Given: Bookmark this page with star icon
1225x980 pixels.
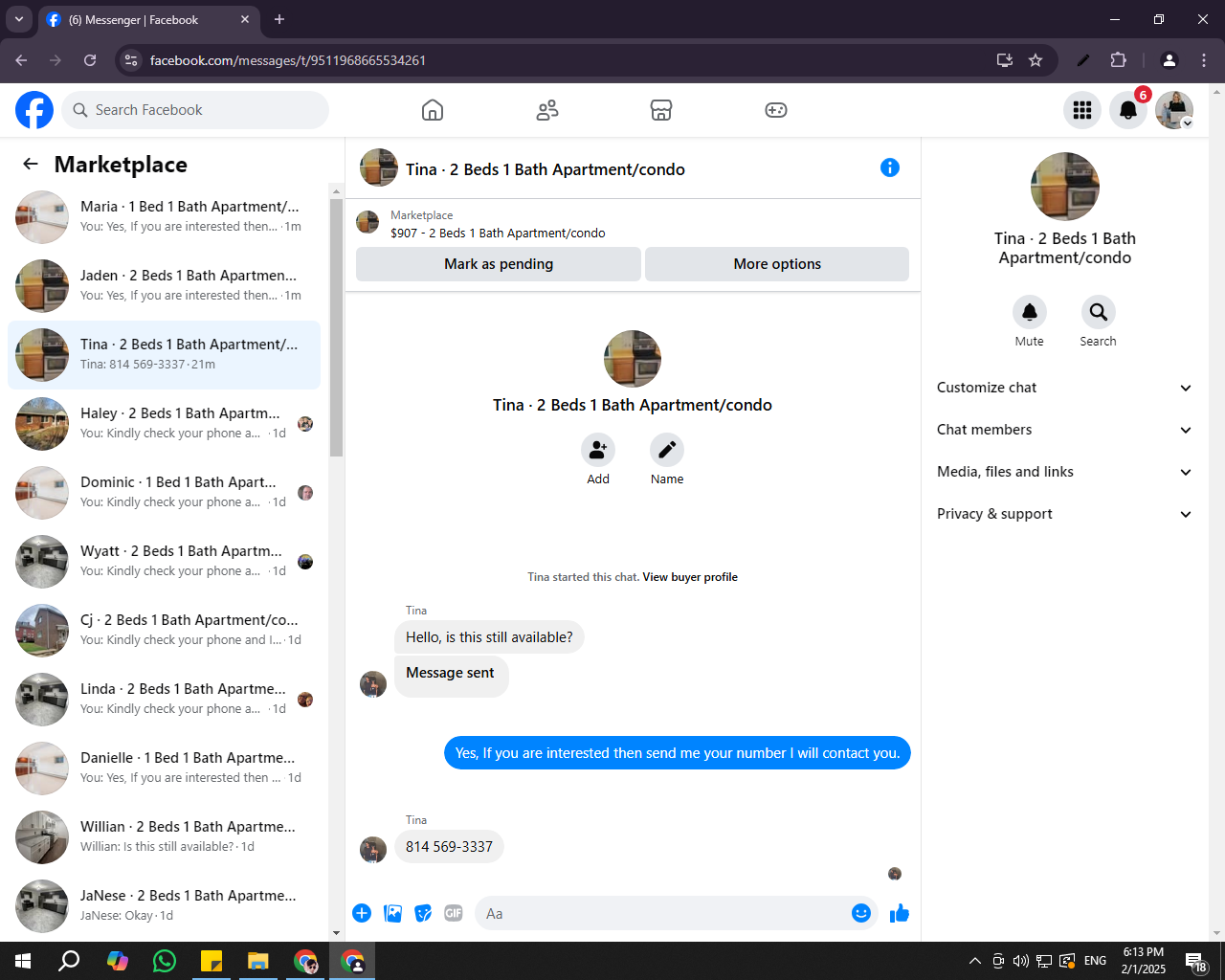Looking at the screenshot, I should 1036,60.
